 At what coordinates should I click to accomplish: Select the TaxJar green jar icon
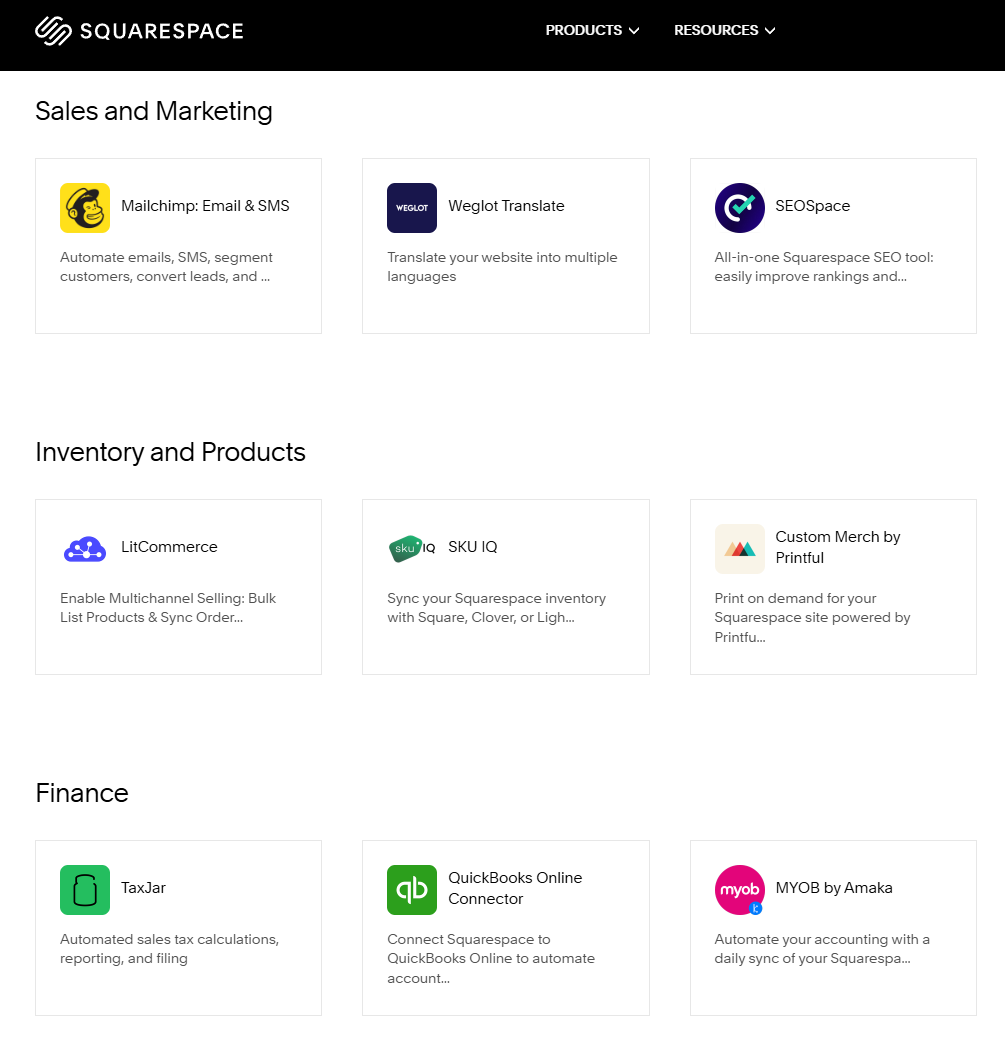click(84, 889)
